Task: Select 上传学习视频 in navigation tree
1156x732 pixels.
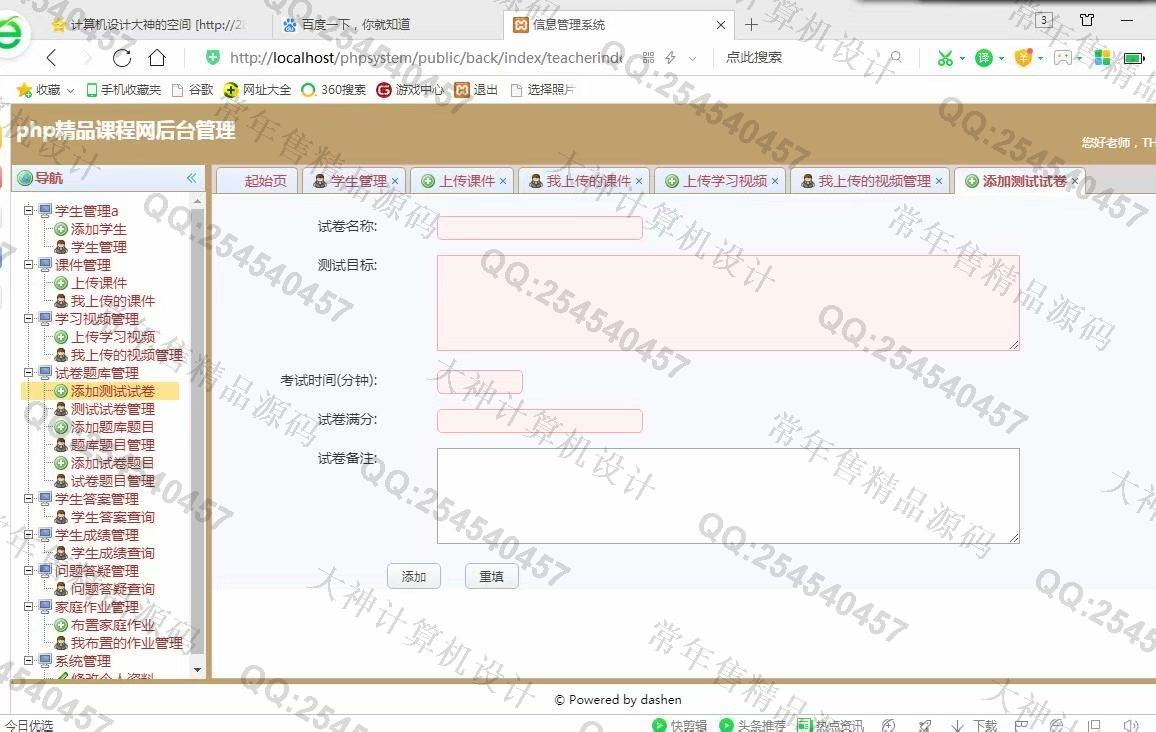Action: pos(113,337)
